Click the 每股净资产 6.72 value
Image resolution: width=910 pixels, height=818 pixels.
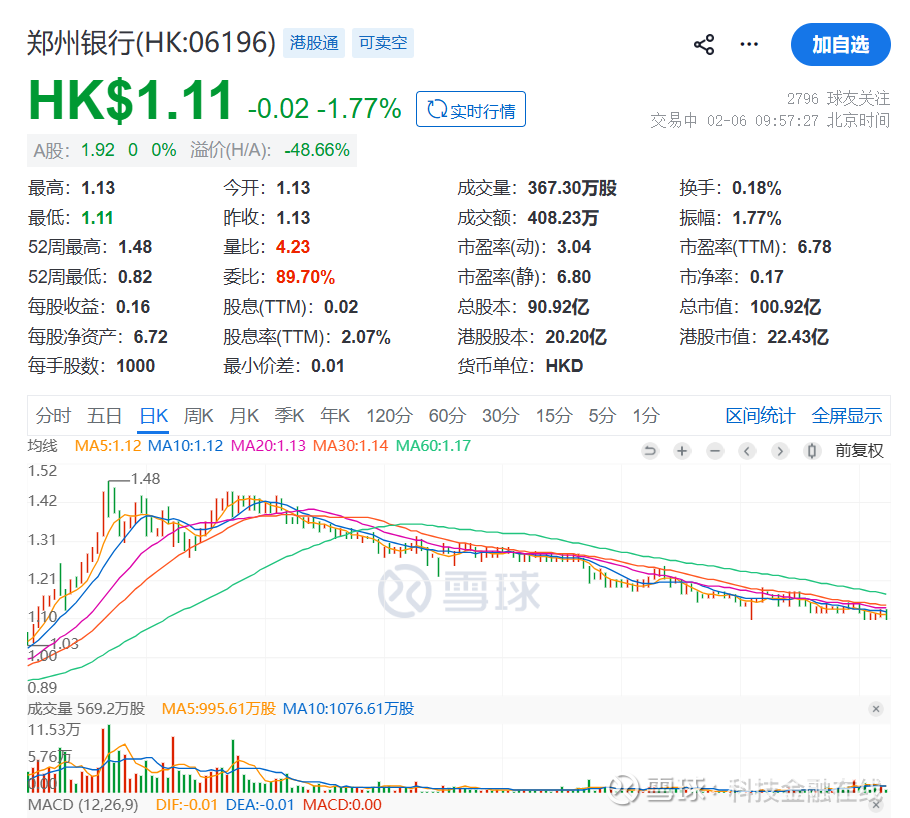tap(150, 337)
